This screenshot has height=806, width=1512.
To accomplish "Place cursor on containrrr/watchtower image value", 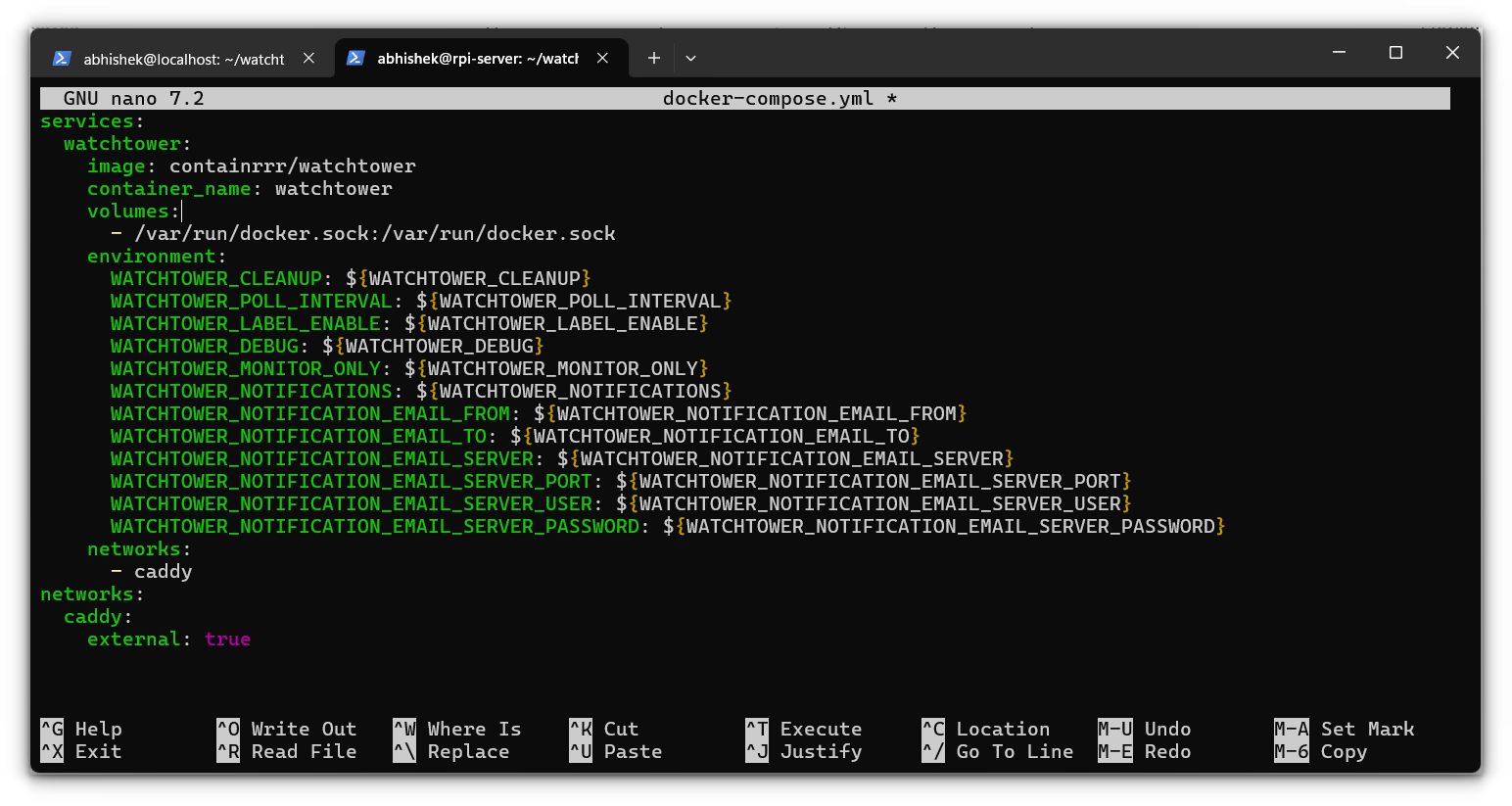I will click(x=292, y=166).
